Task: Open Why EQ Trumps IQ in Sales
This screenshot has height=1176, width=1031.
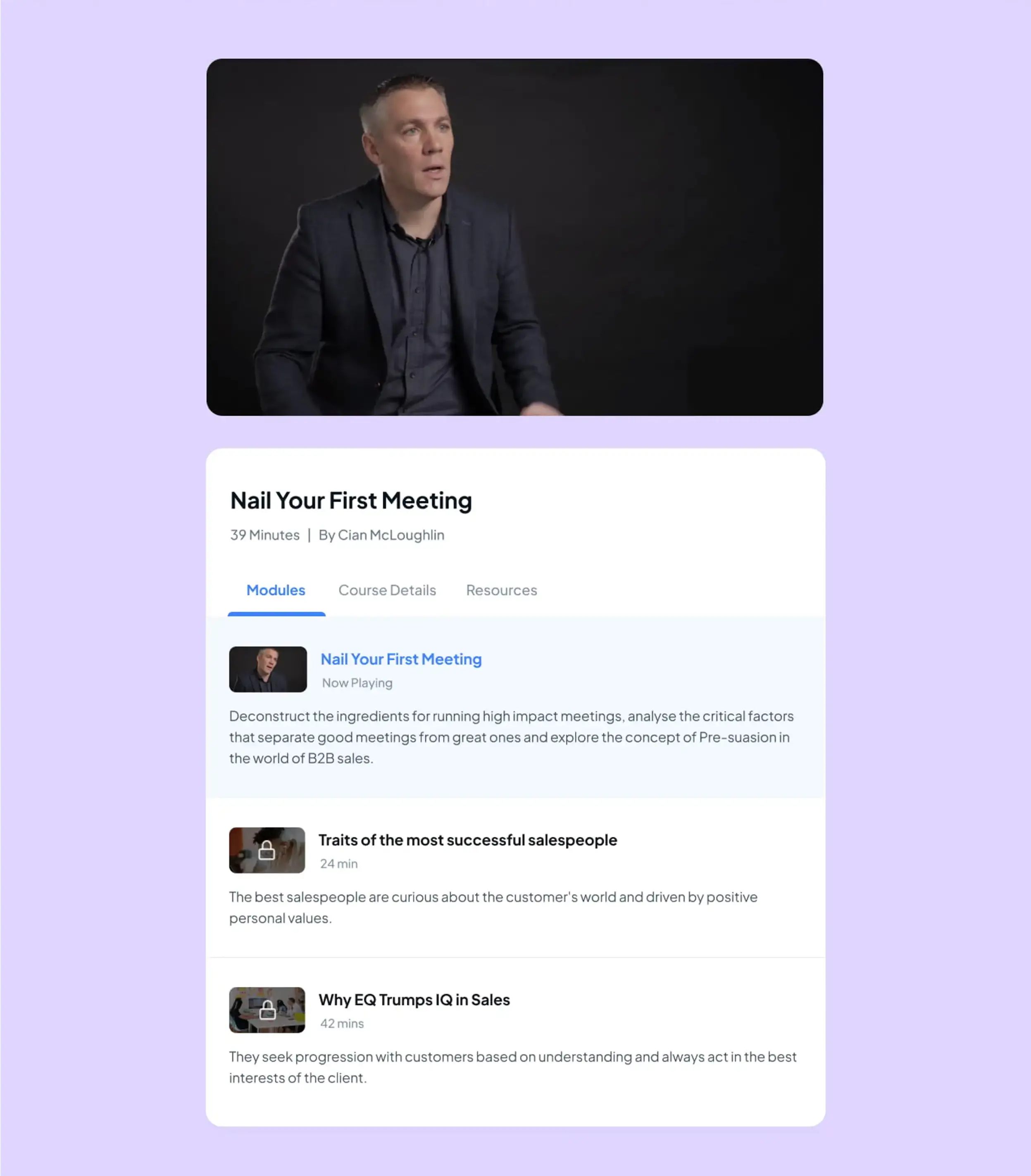Action: coord(414,1000)
